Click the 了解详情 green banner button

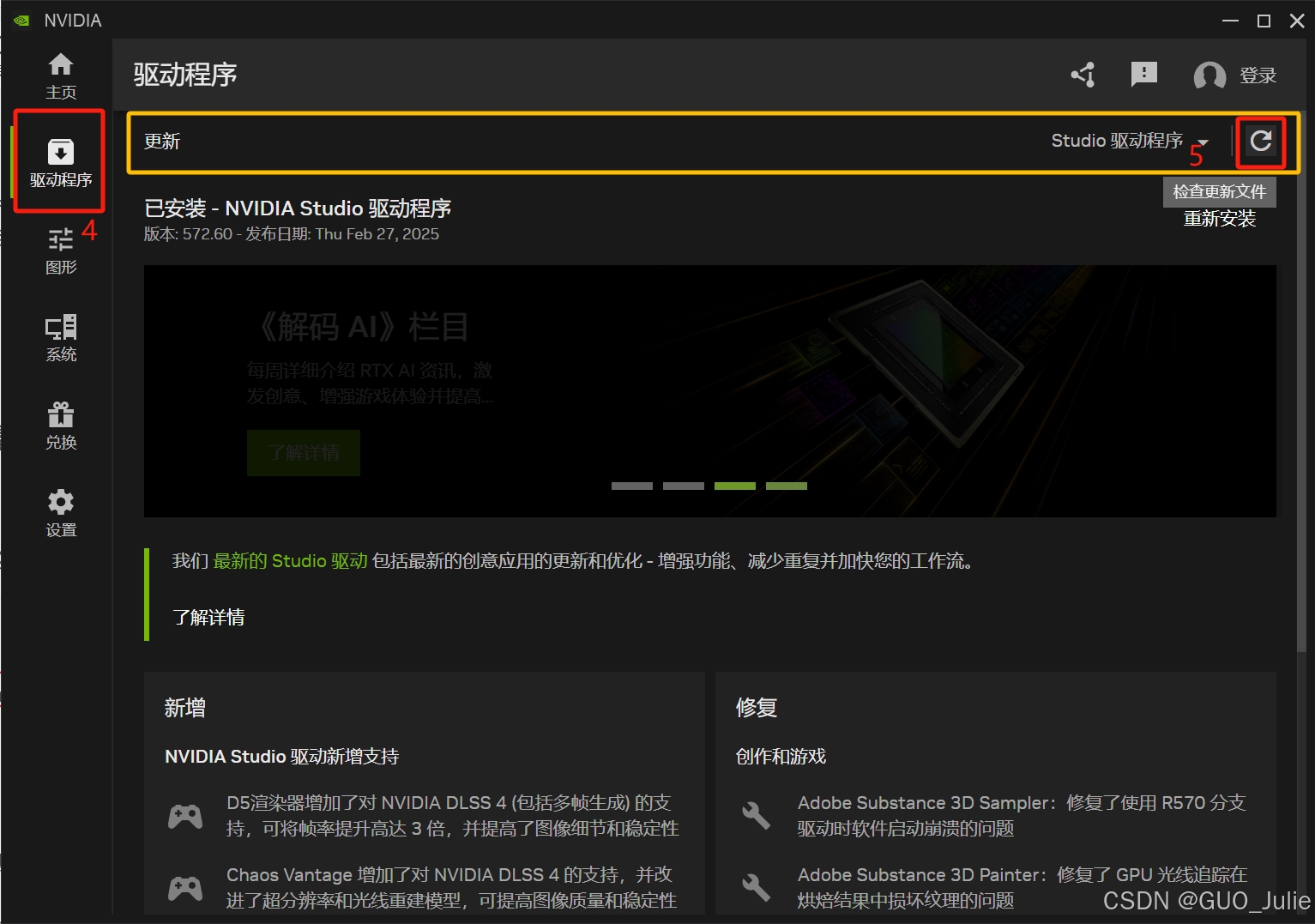tap(304, 452)
